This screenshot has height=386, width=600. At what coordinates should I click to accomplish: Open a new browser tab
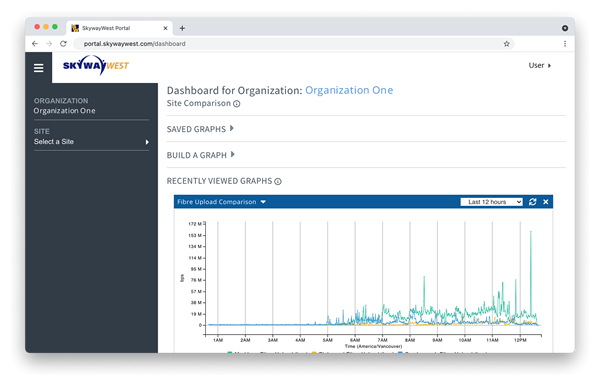point(182,28)
